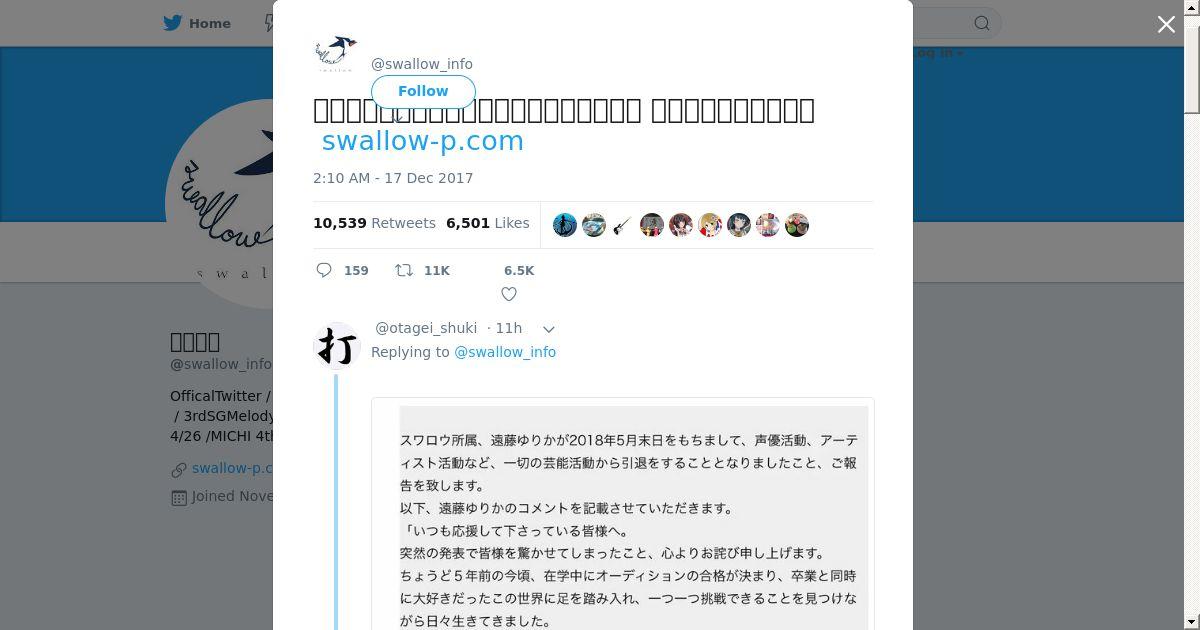This screenshot has width=1200, height=630.
Task: View the 6,501 Likes list
Action: [x=488, y=223]
